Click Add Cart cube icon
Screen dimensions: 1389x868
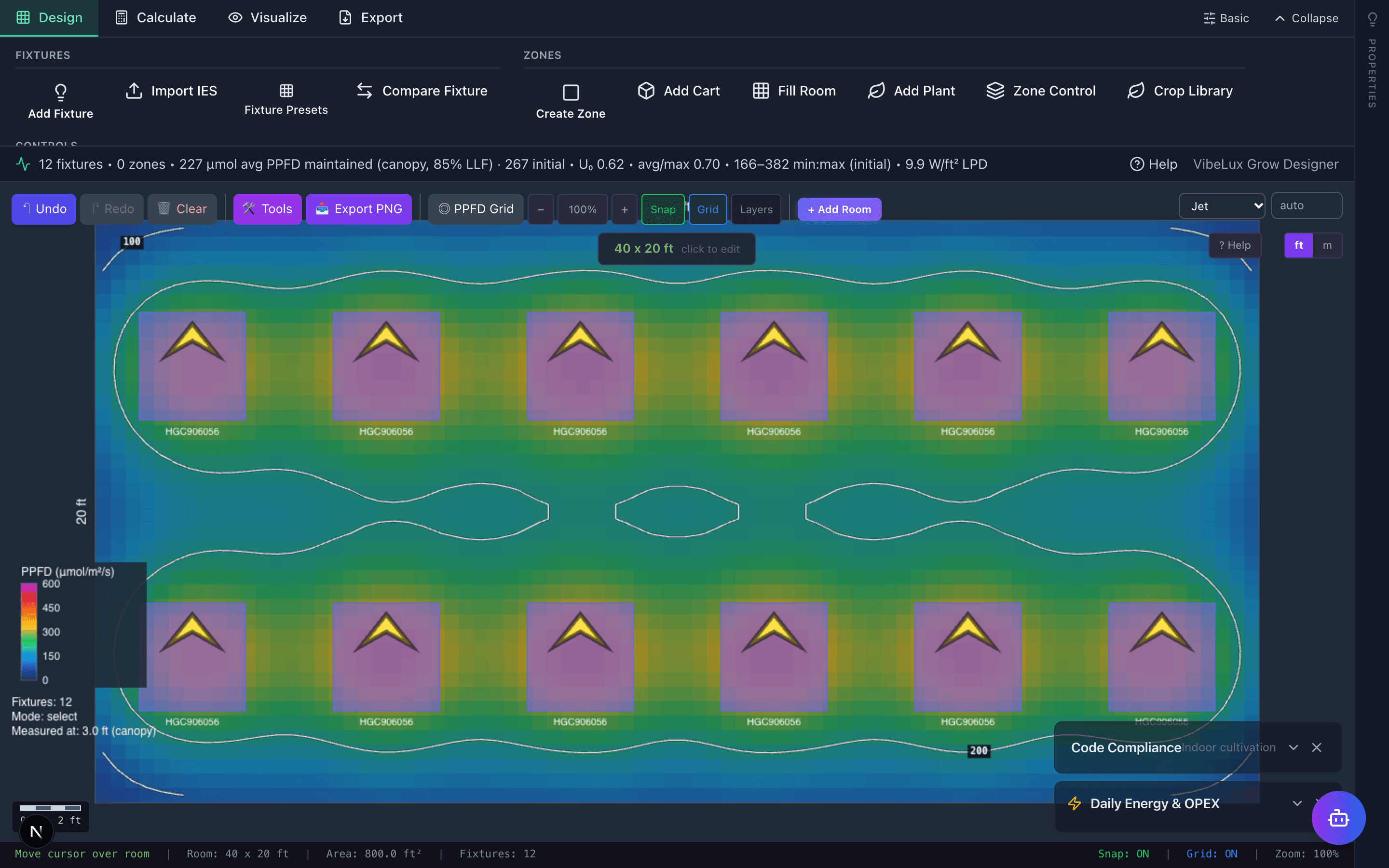tap(646, 91)
